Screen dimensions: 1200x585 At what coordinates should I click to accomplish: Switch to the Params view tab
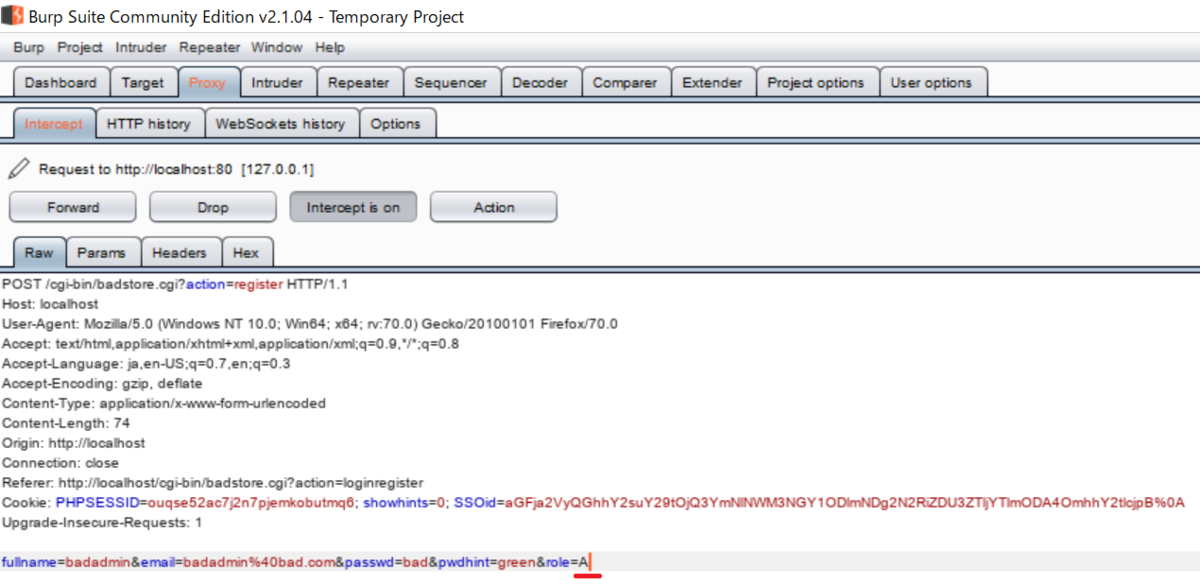(x=102, y=253)
